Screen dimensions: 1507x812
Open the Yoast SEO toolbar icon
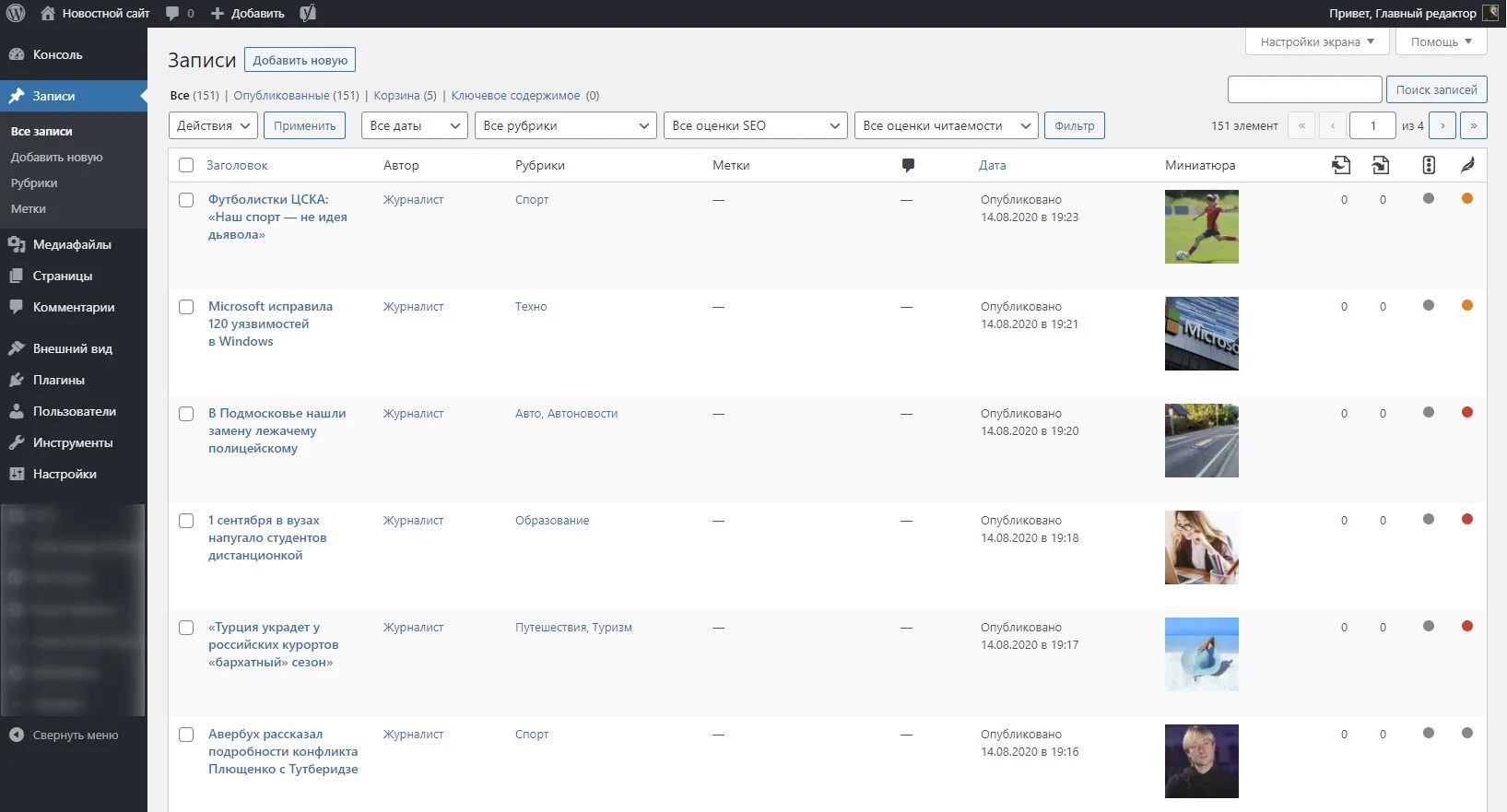(308, 13)
